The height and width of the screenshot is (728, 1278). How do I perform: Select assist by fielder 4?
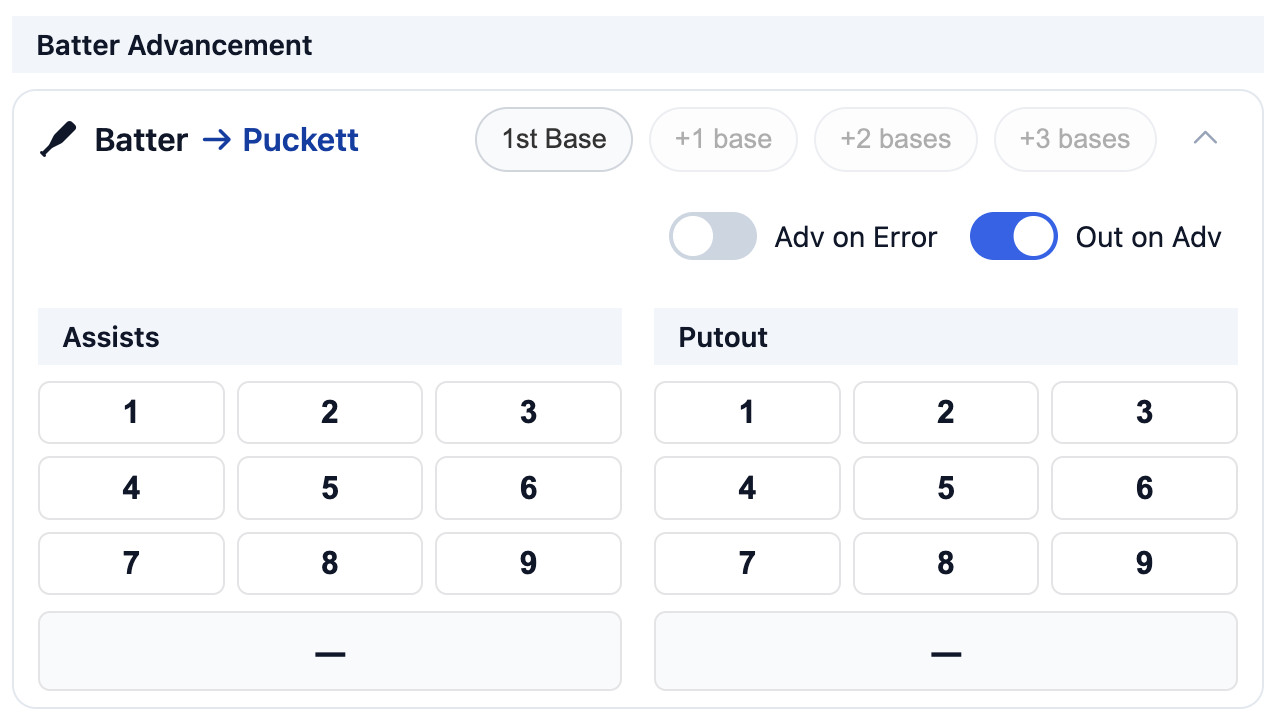(x=130, y=488)
